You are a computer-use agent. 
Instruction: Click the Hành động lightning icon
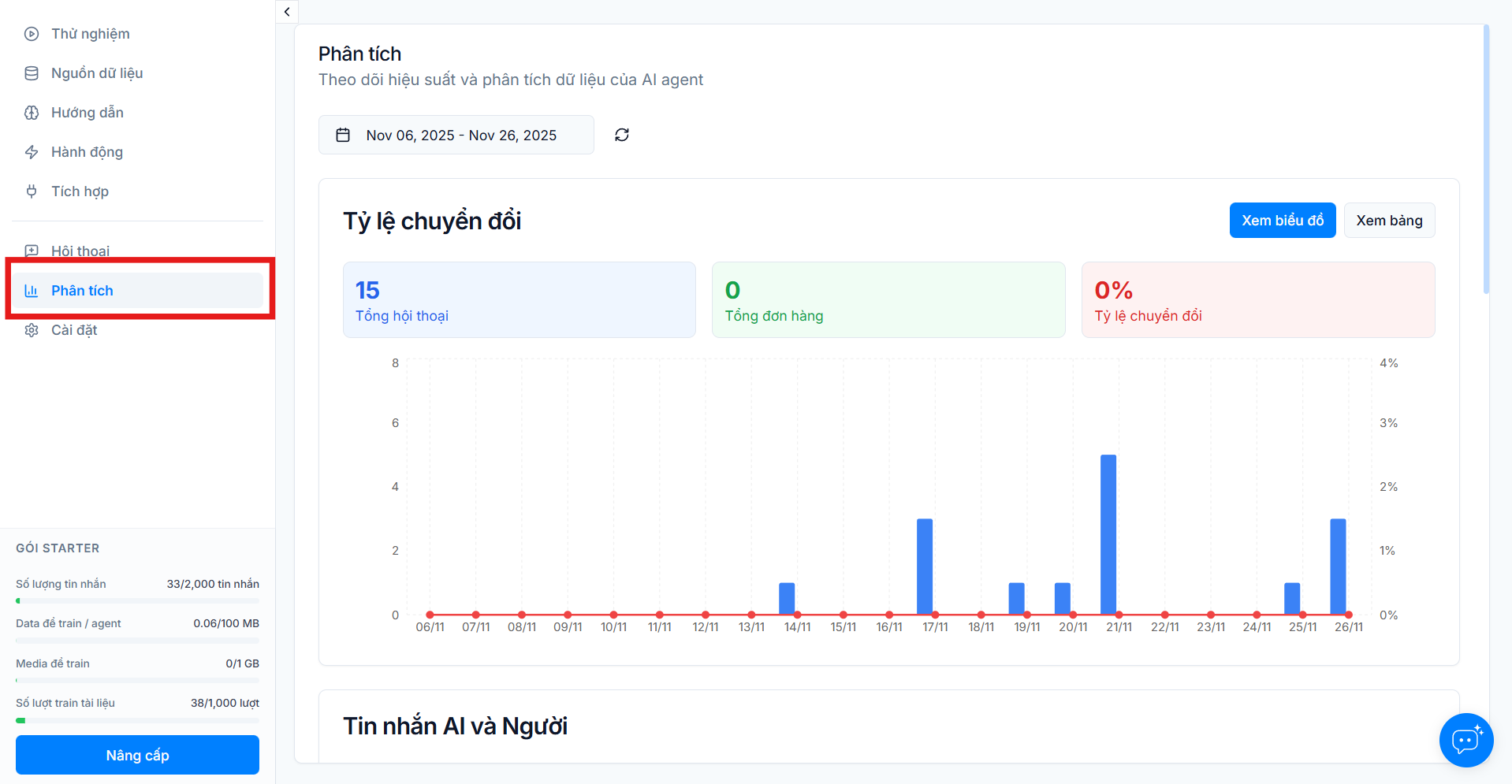[x=32, y=152]
